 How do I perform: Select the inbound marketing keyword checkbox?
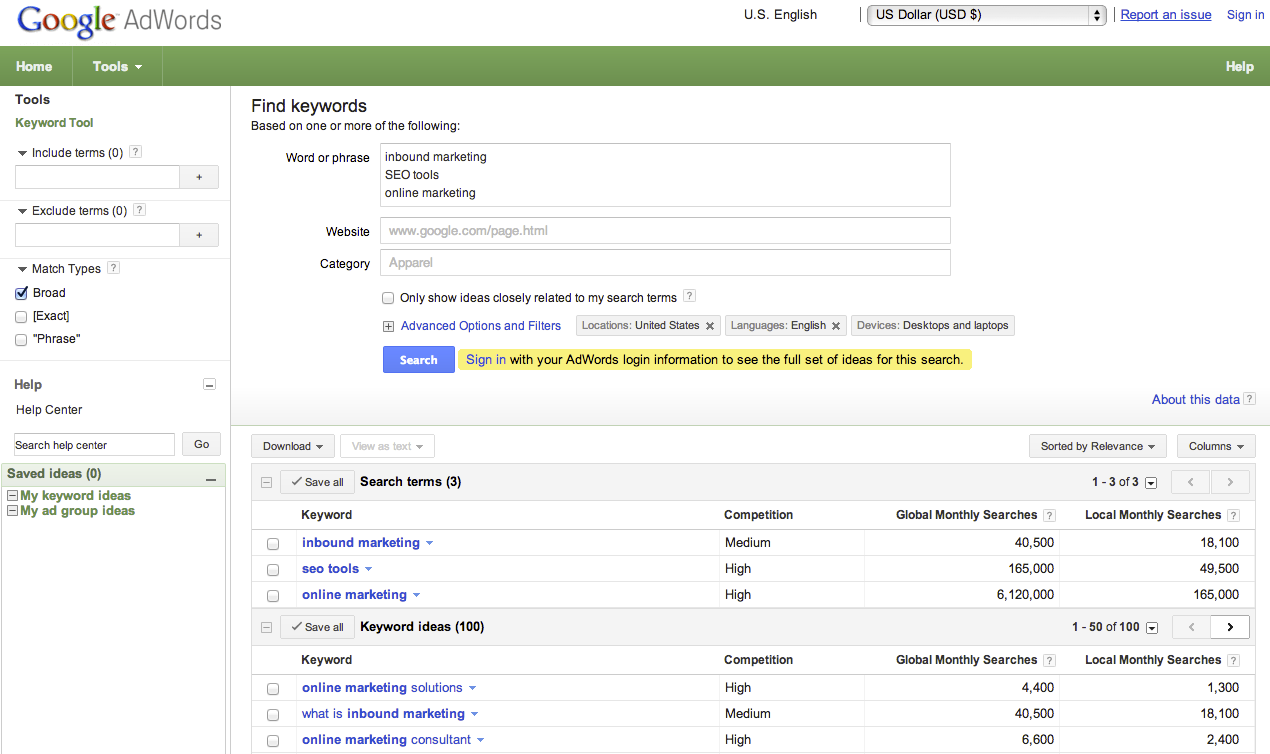point(273,544)
